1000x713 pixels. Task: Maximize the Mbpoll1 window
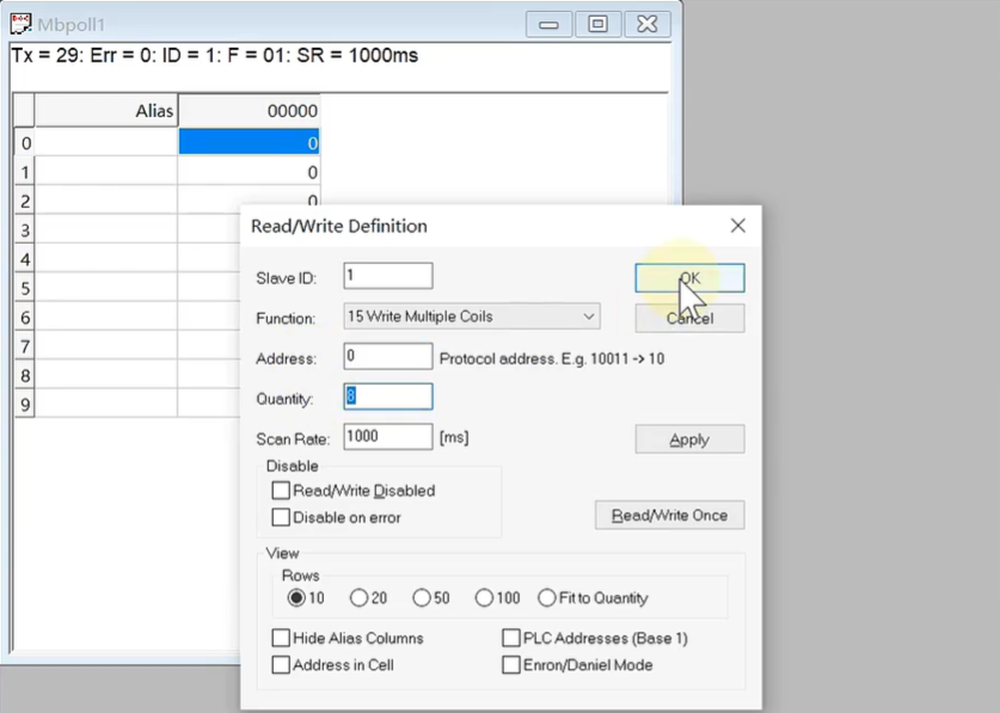598,24
